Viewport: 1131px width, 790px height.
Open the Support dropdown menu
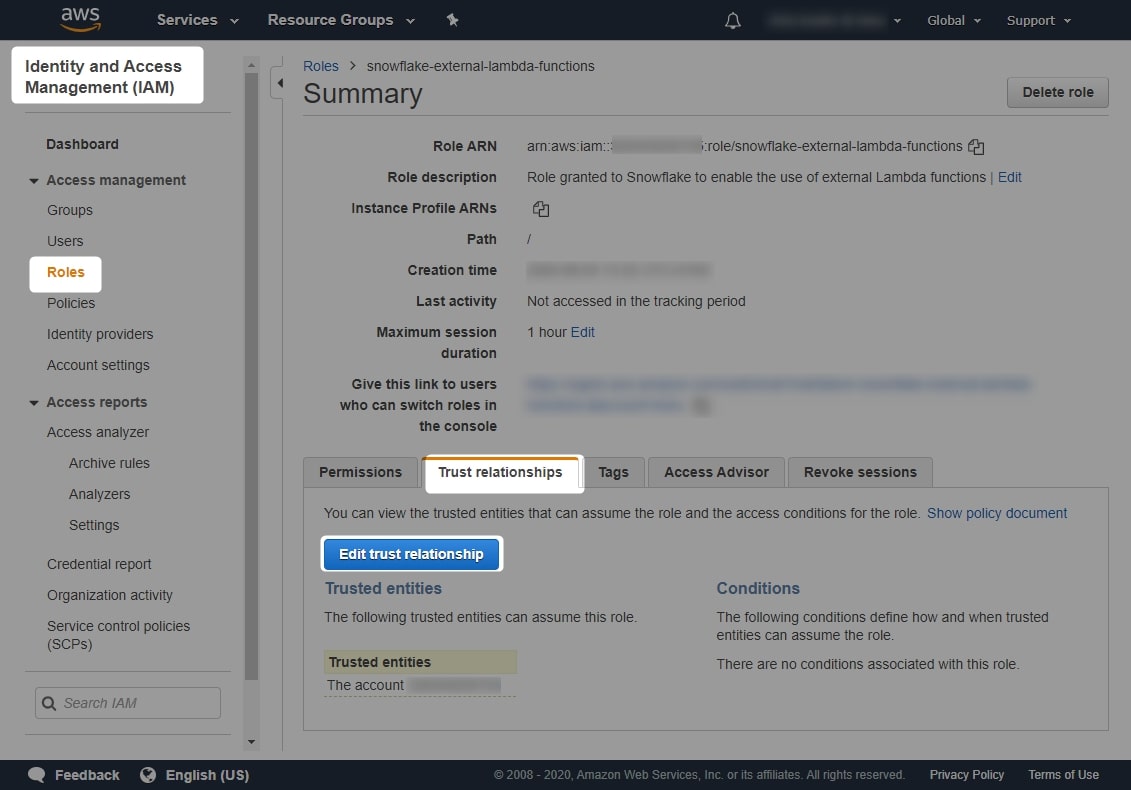pyautogui.click(x=1039, y=20)
